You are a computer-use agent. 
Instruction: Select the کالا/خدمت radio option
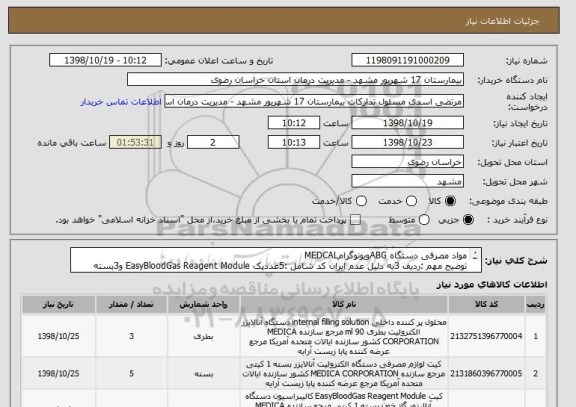[x=361, y=201]
